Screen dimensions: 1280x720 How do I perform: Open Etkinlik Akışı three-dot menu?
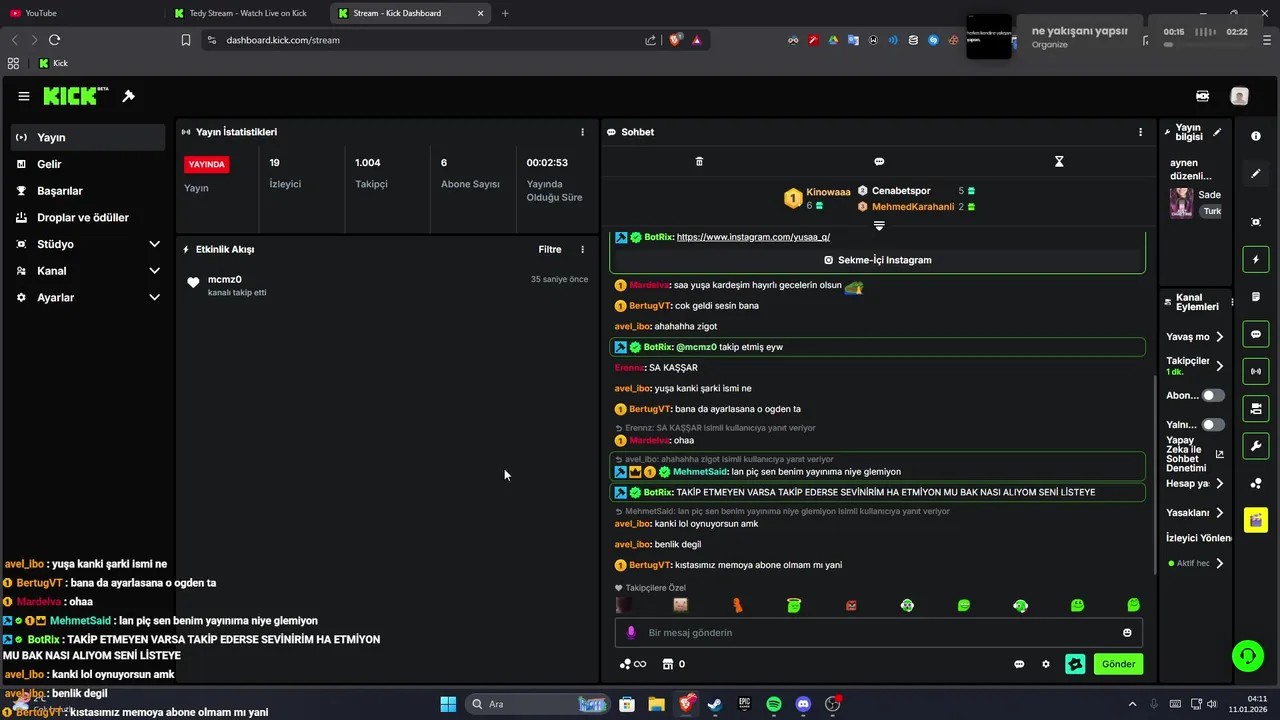coord(583,249)
